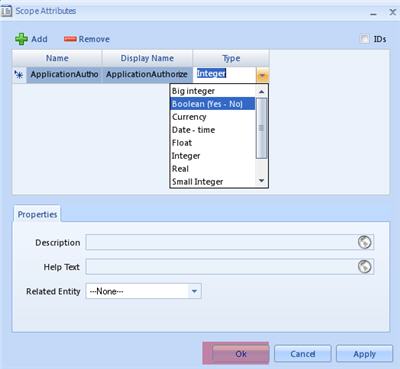Click the Name column header
Image resolution: width=400 pixels, height=369 pixels.
57,58
